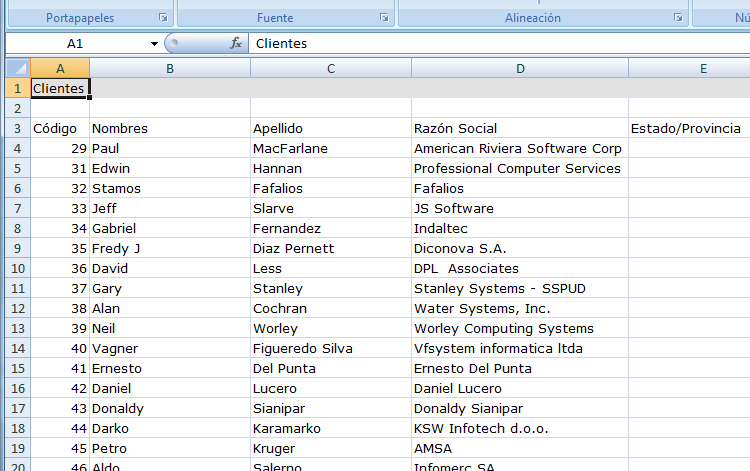The image size is (750, 471).
Task: Open the Fuente dialog launcher
Action: [384, 18]
